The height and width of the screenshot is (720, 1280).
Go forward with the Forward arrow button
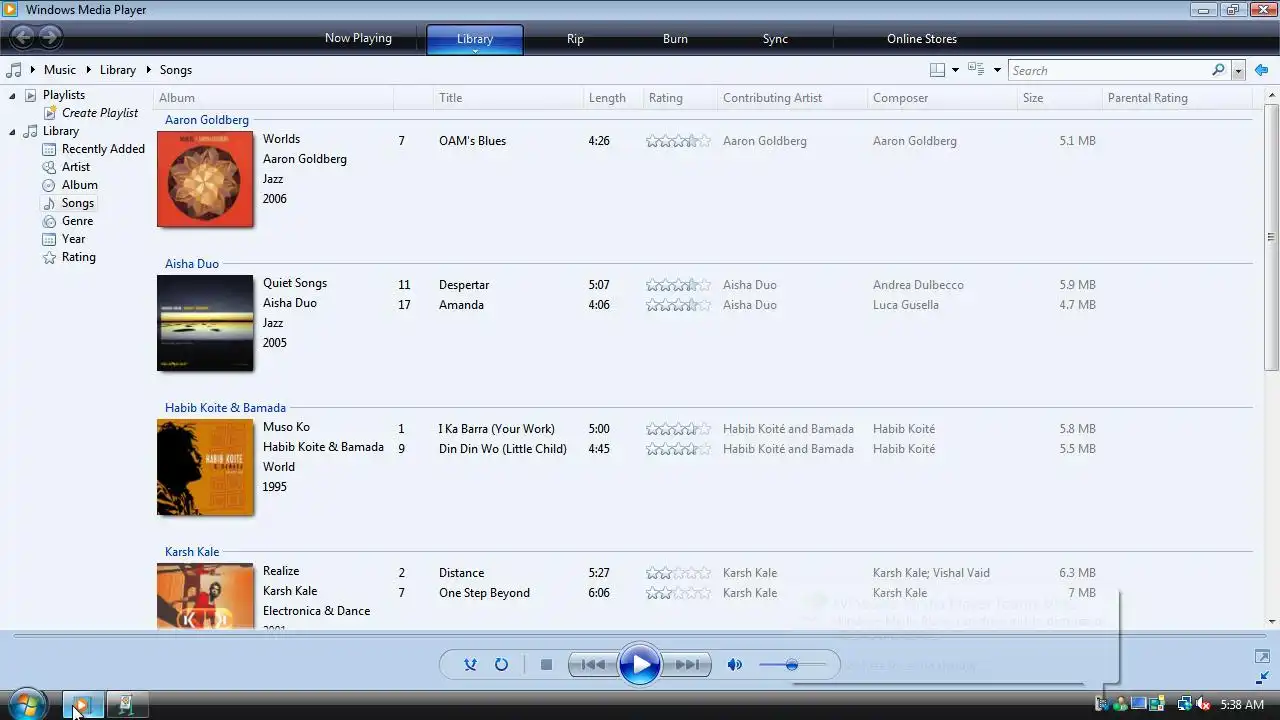coord(50,38)
